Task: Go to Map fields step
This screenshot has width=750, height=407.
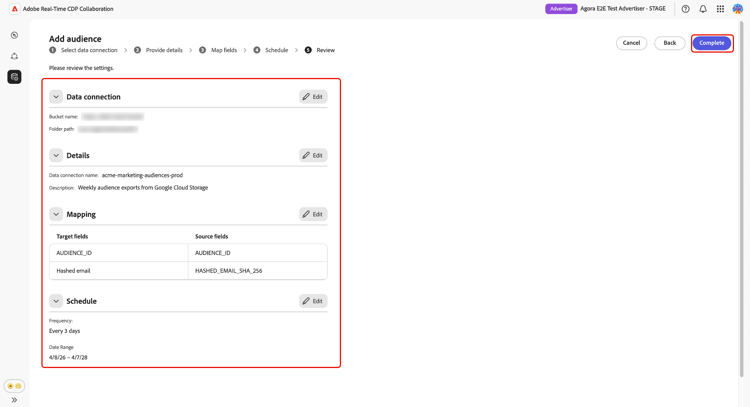Action: tap(218, 50)
